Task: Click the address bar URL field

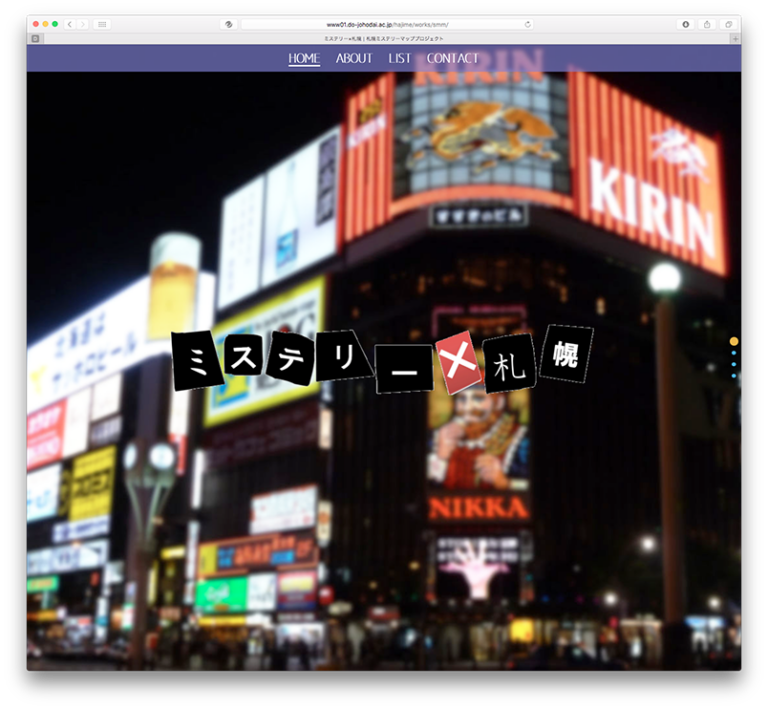Action: pyautogui.click(x=387, y=24)
